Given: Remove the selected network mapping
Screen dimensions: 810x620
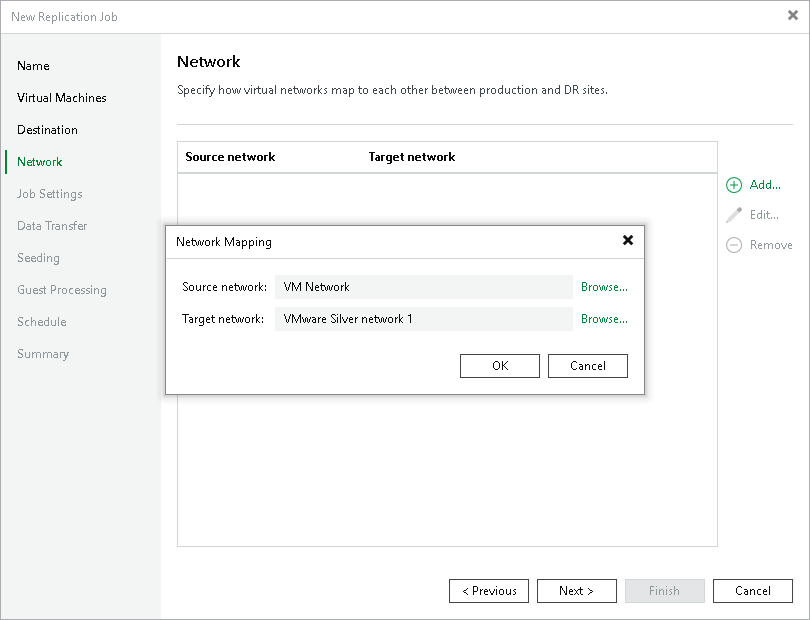Looking at the screenshot, I should (x=768, y=244).
